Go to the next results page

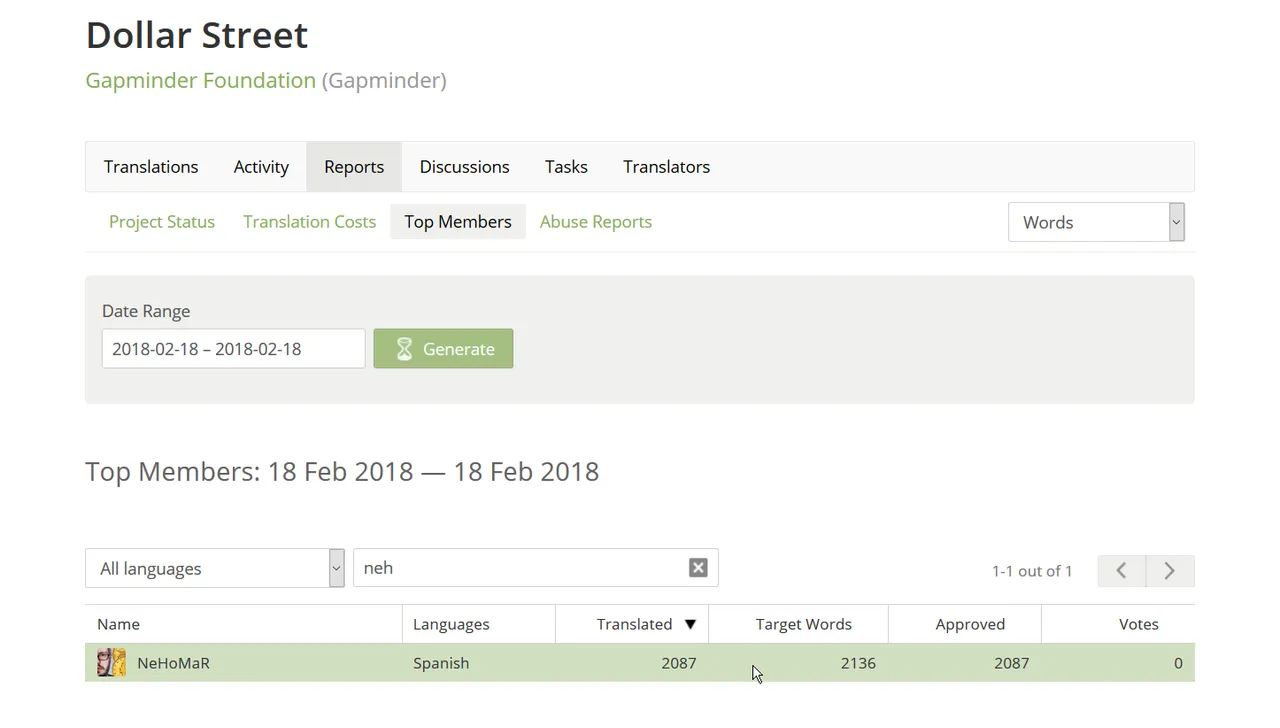(x=1170, y=570)
